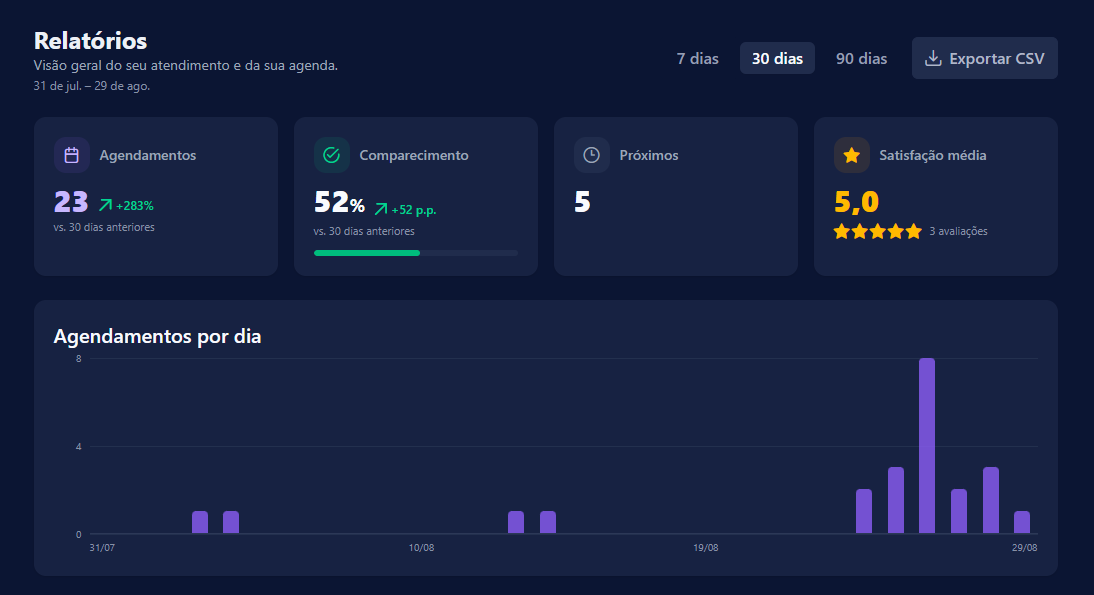Click the 31/07 x-axis label
The width and height of the screenshot is (1094, 595).
click(102, 548)
